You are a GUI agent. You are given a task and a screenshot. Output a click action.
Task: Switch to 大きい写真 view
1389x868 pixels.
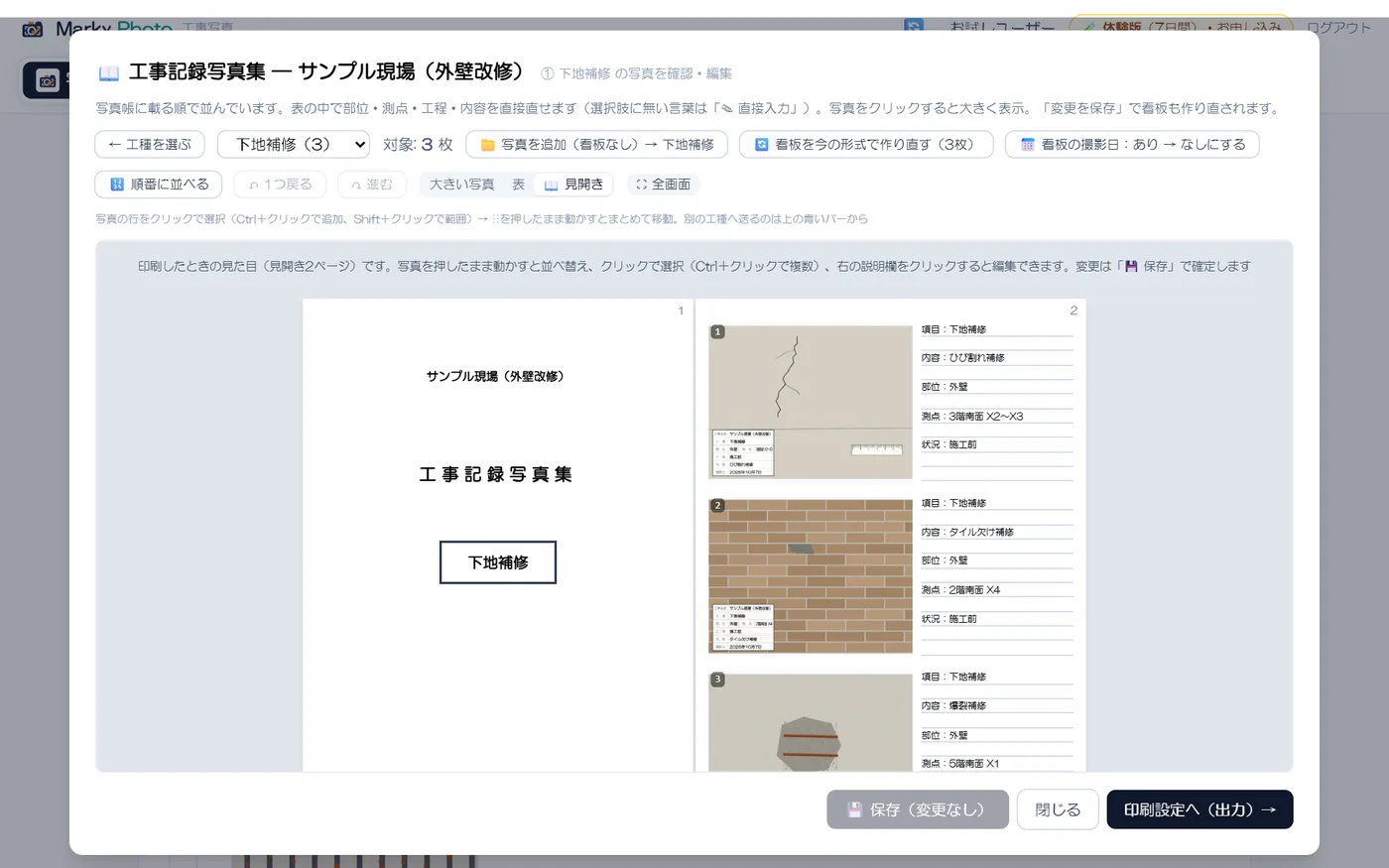[x=461, y=185]
